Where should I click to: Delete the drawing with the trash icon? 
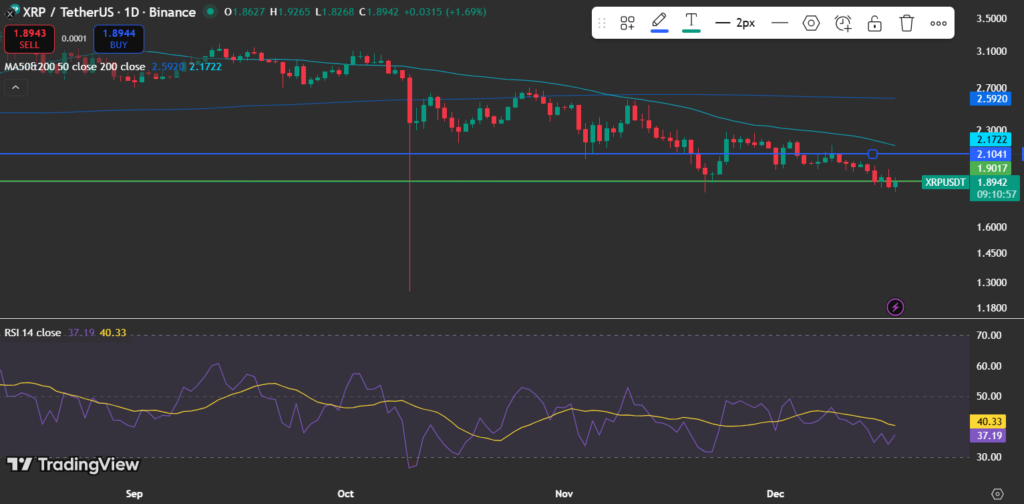click(x=906, y=23)
